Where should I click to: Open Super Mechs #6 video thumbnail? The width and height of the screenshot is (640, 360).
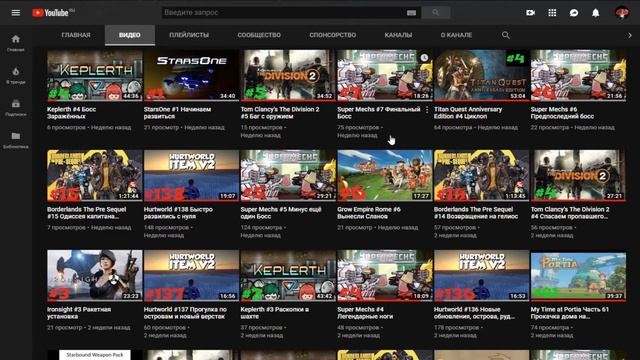[x=578, y=75]
